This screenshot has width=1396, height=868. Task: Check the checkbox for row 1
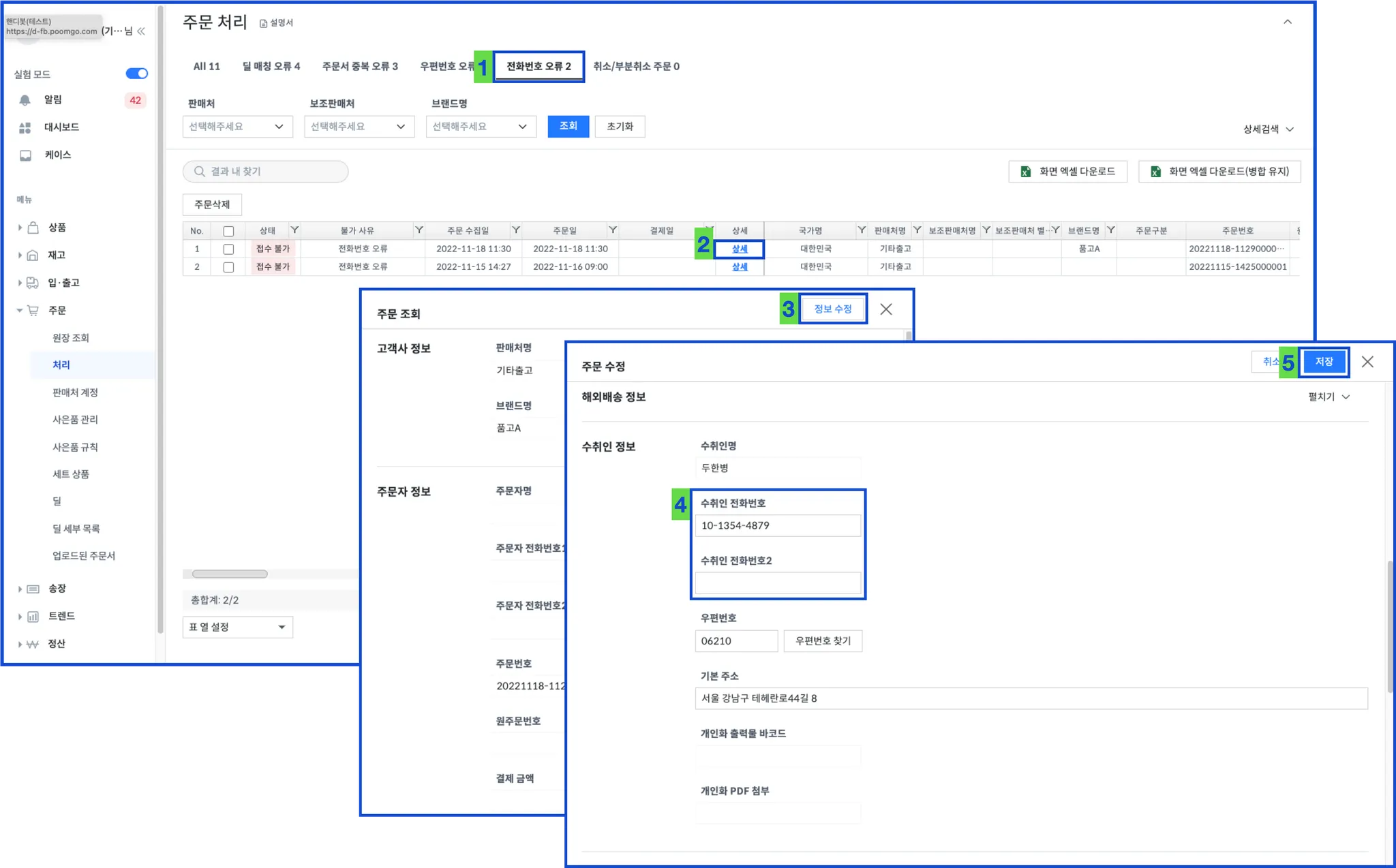(x=228, y=249)
